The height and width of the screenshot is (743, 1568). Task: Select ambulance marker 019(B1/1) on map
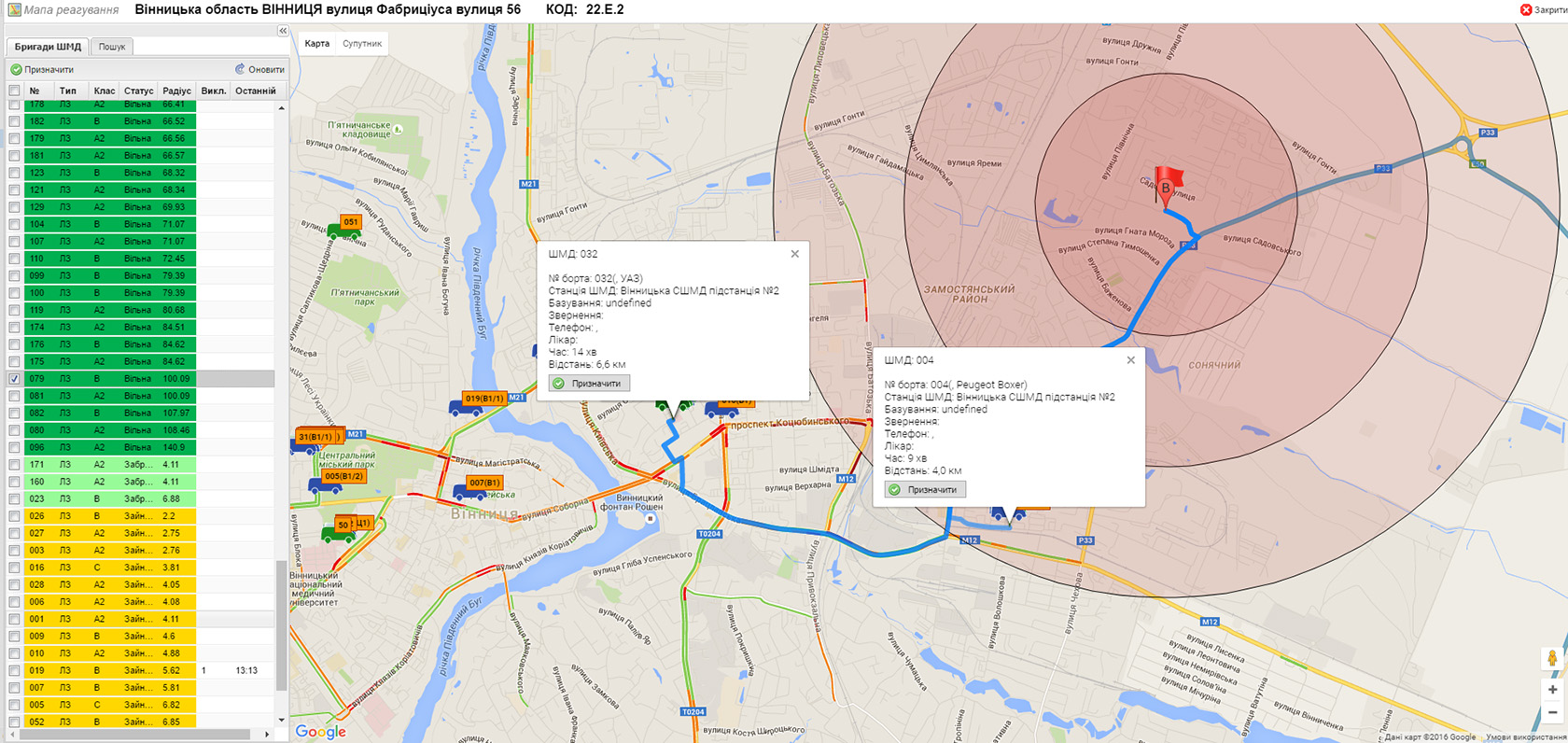(478, 403)
